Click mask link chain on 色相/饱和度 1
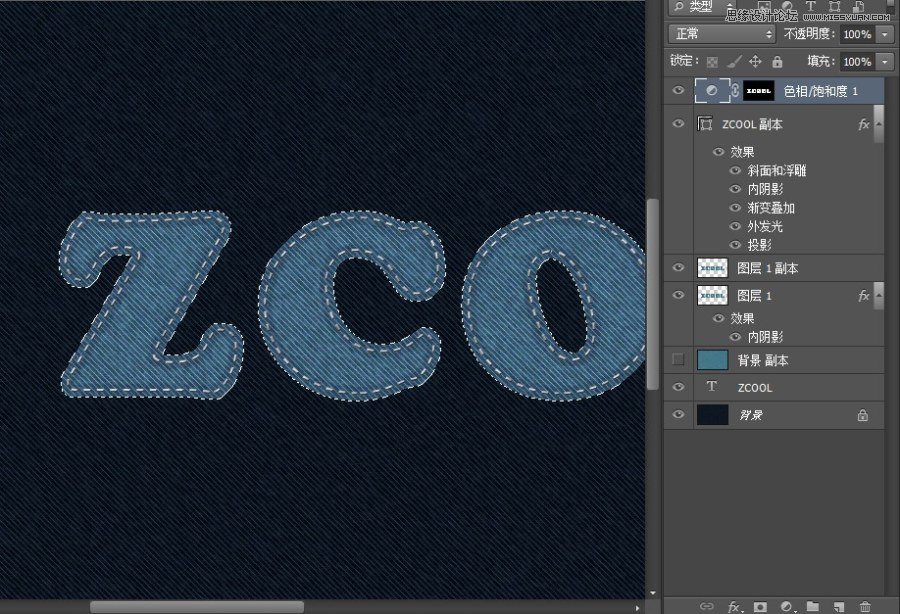This screenshot has height=614, width=900. click(x=735, y=91)
